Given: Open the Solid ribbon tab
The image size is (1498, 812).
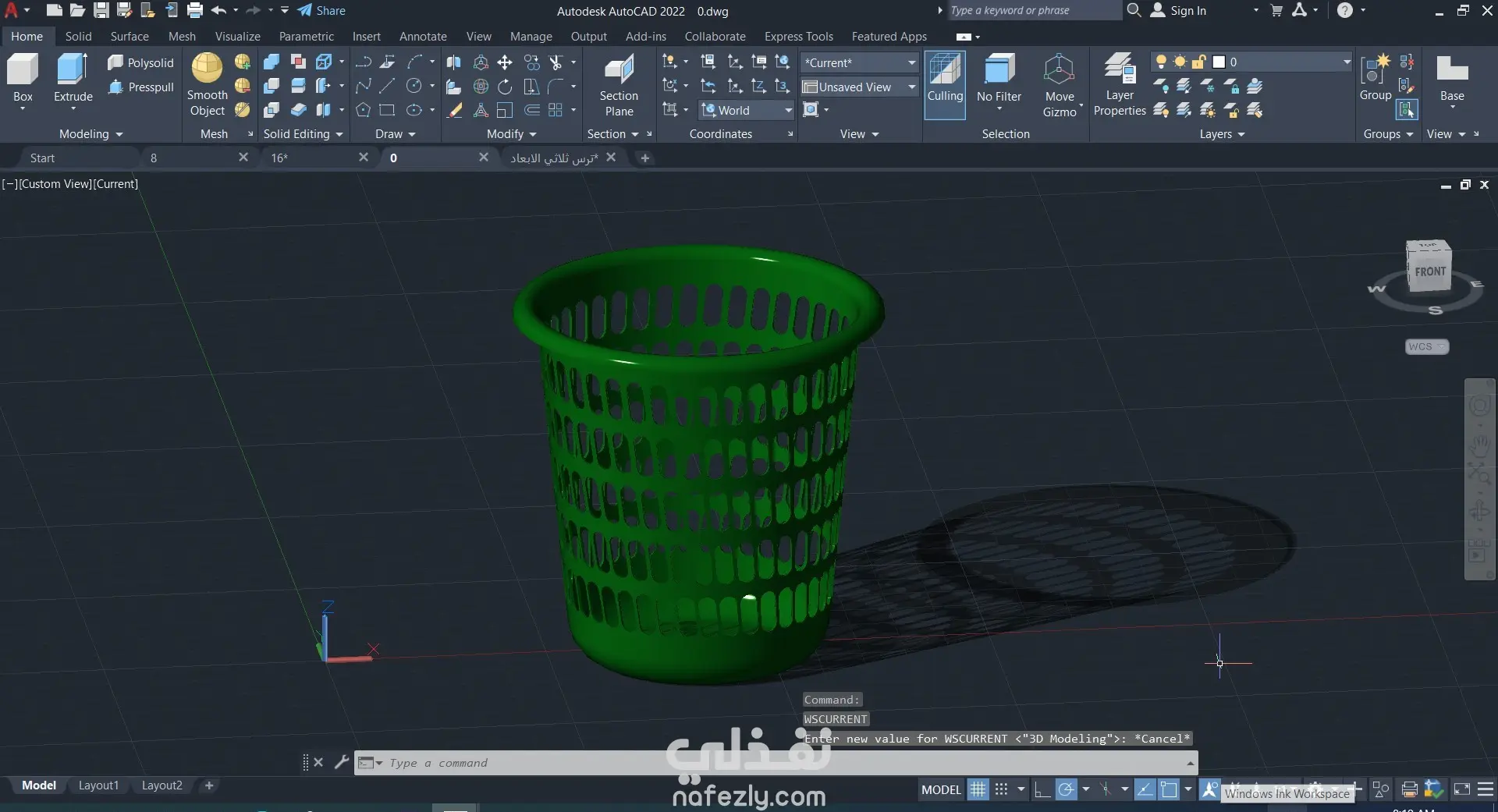Looking at the screenshot, I should tap(78, 36).
